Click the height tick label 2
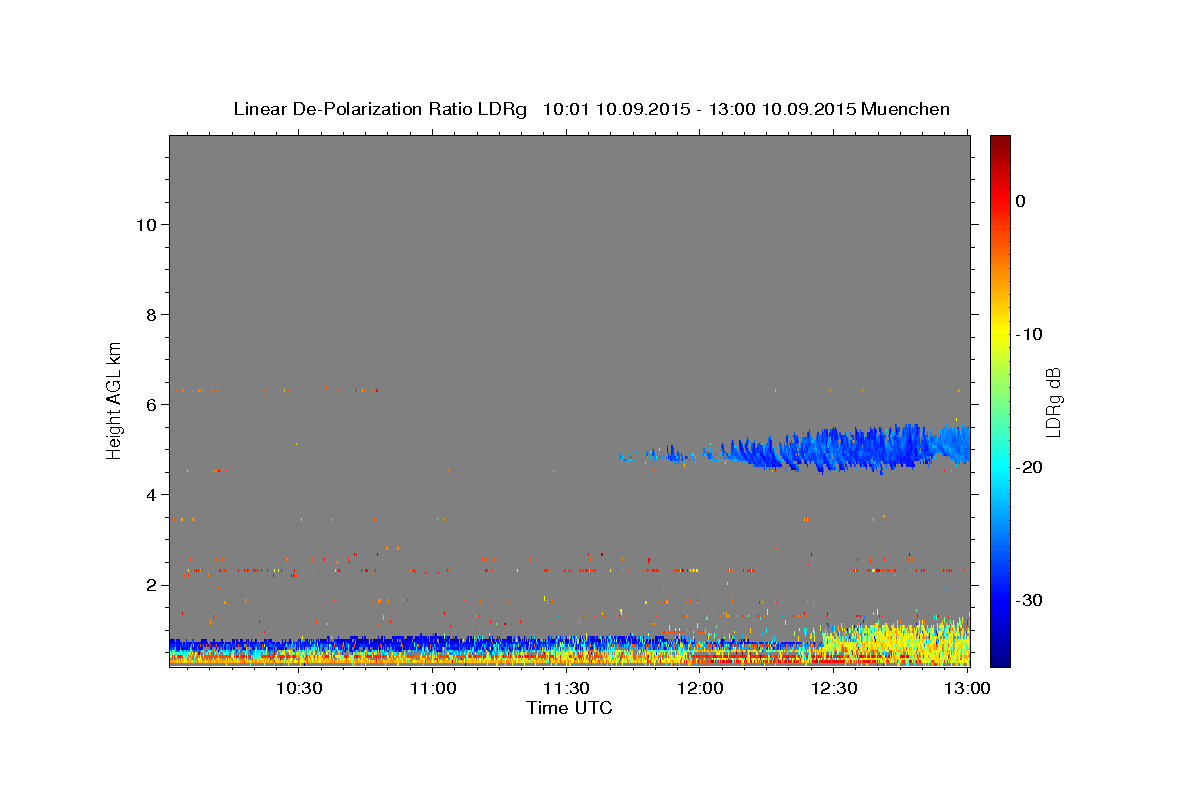The height and width of the screenshot is (800, 1200). click(x=151, y=585)
